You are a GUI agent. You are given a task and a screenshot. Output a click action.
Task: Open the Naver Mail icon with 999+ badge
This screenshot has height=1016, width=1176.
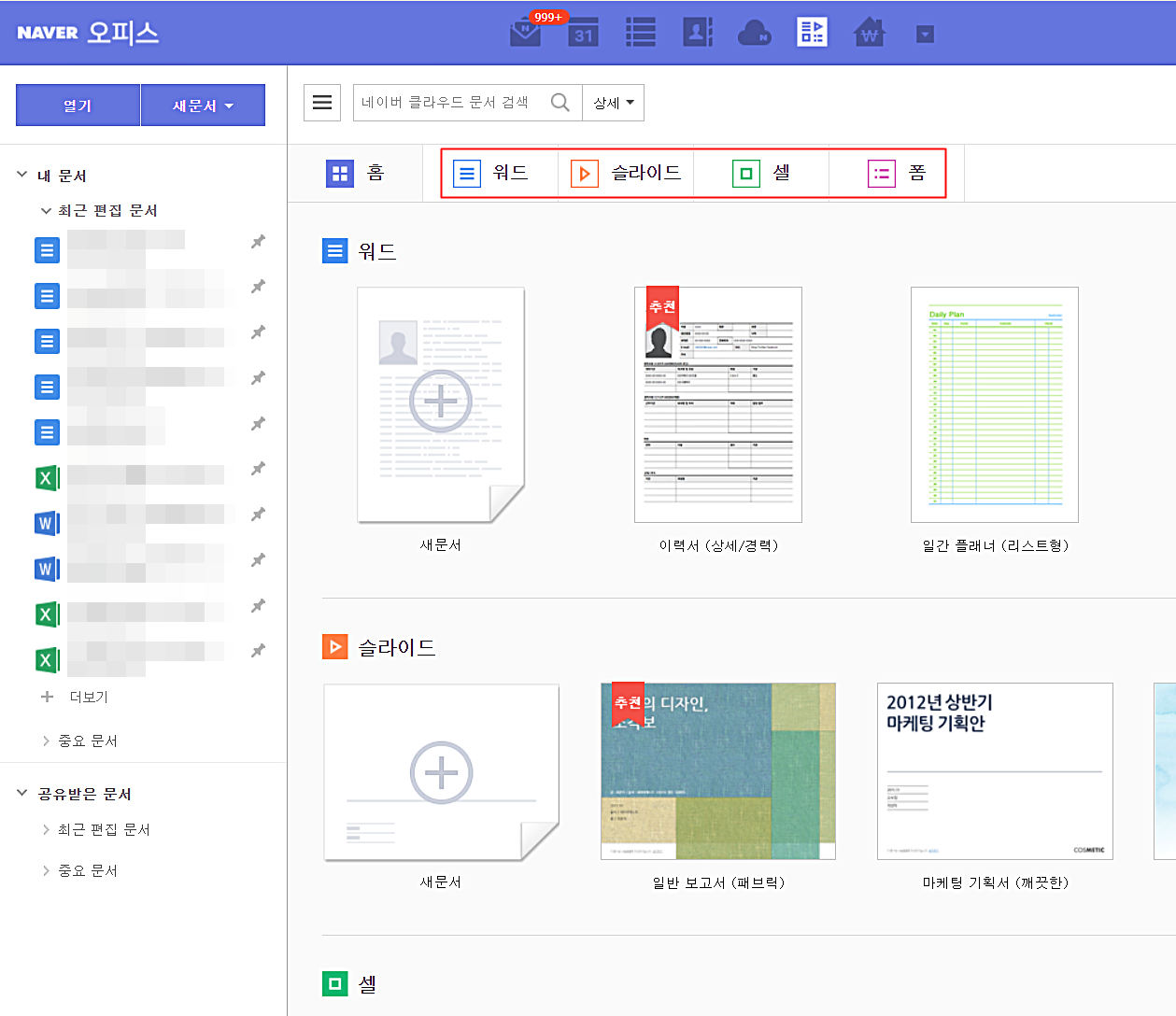(526, 33)
